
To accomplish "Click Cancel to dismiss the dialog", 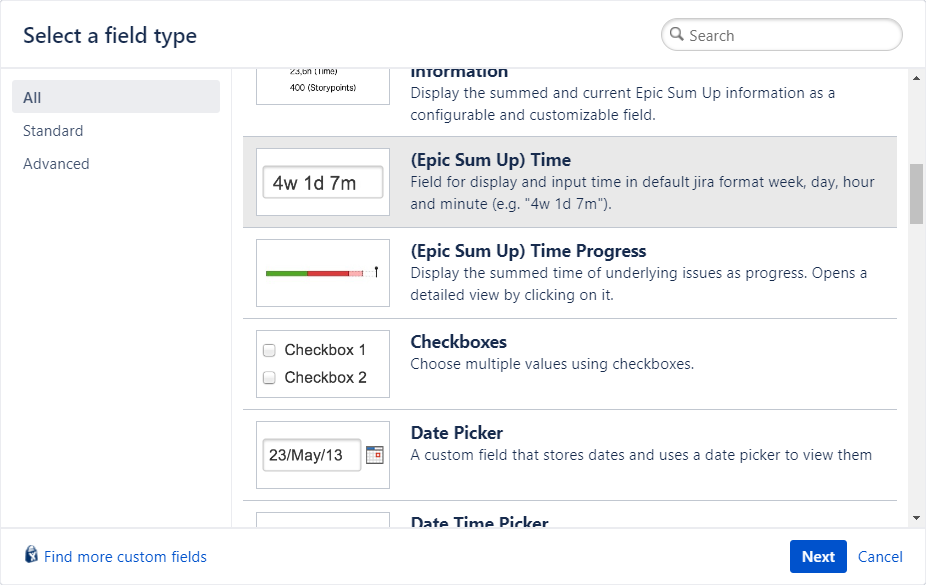I will [880, 556].
